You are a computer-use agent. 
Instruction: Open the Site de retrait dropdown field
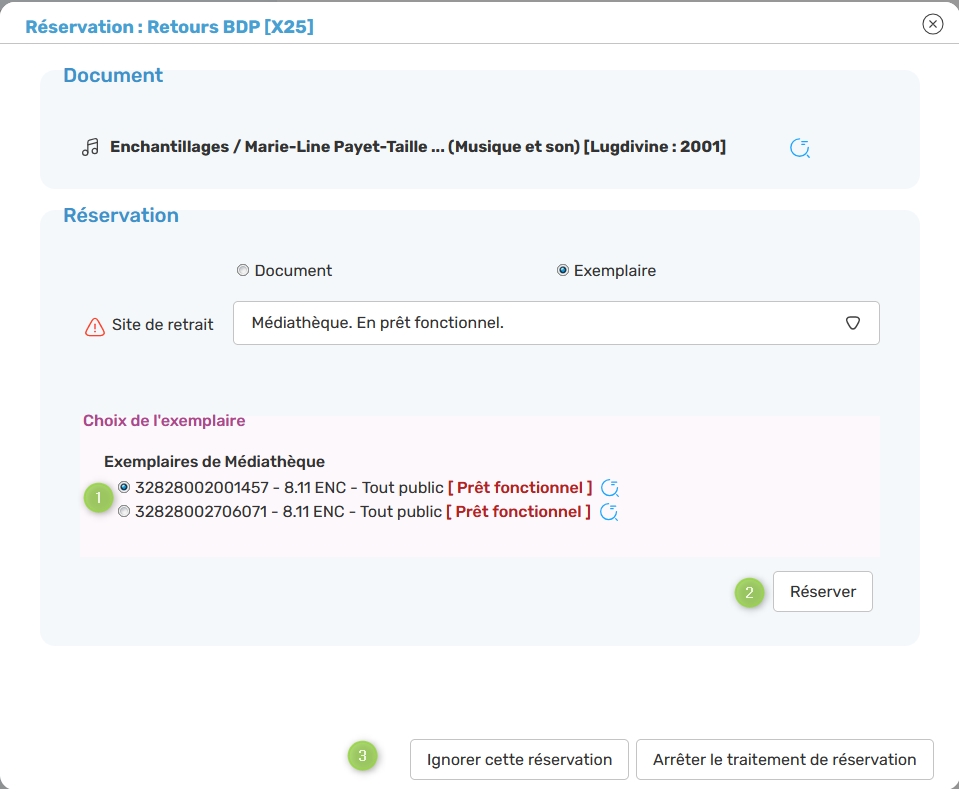[x=540, y=323]
